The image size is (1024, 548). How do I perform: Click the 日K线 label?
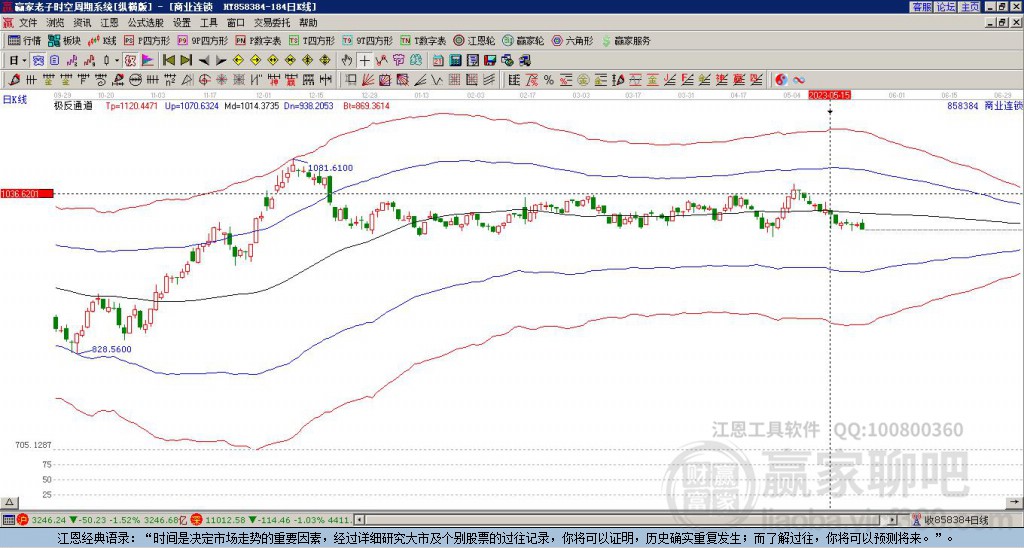tap(14, 99)
